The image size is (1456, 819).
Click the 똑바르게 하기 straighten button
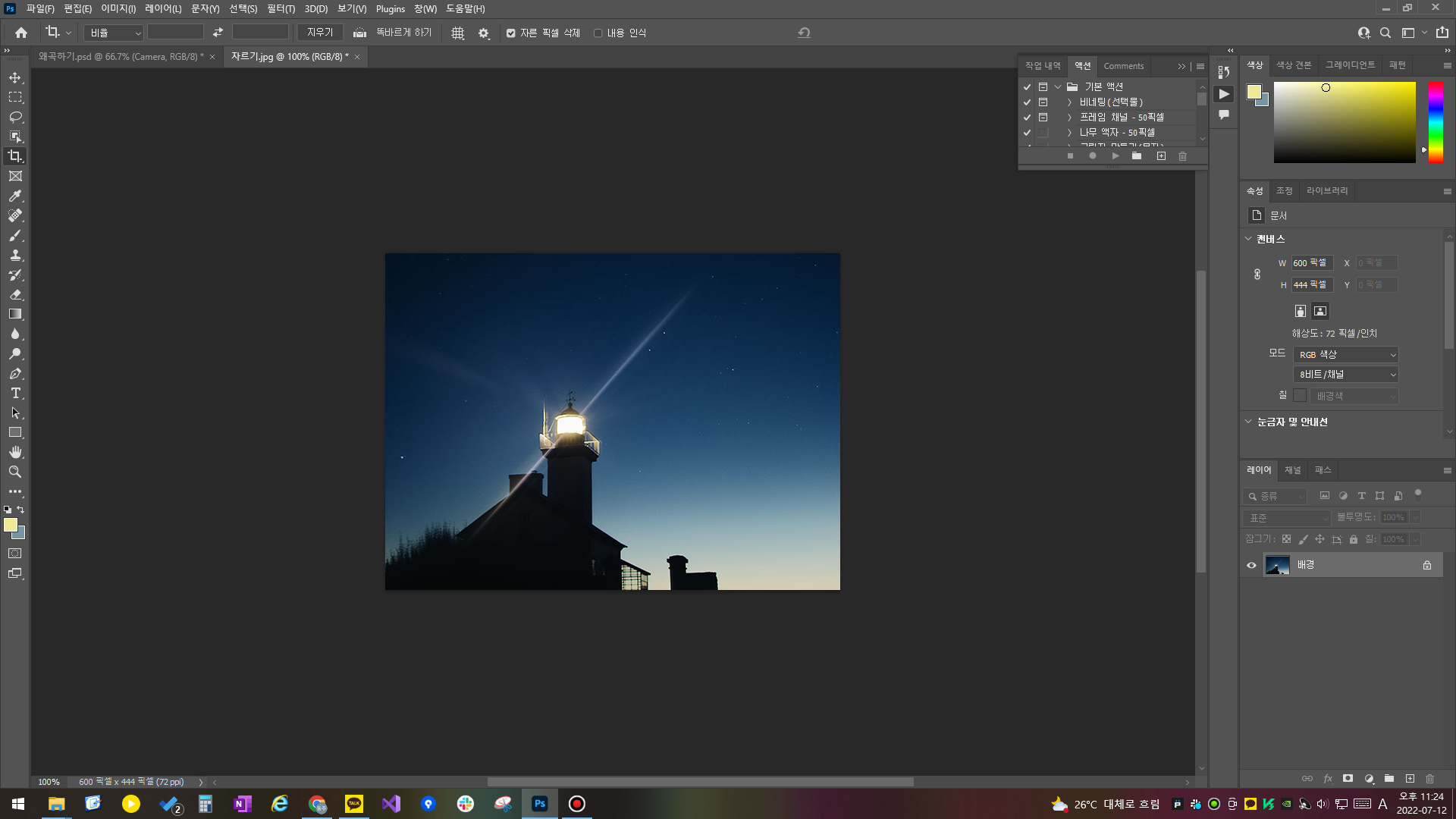393,33
